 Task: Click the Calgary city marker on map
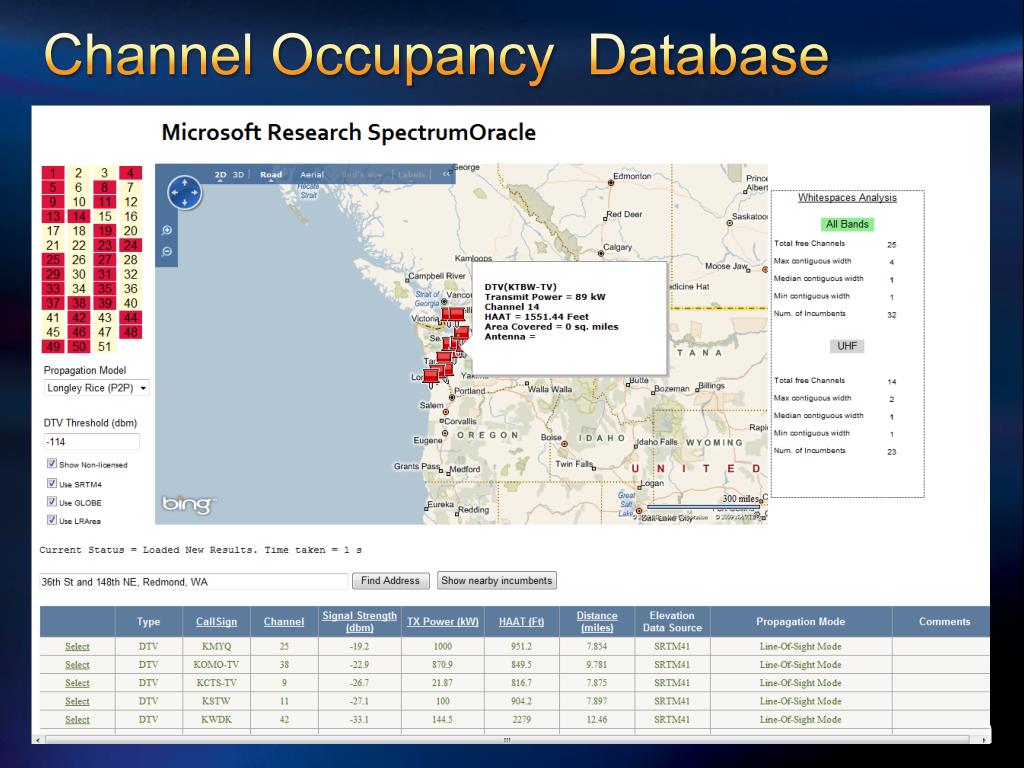pyautogui.click(x=601, y=253)
